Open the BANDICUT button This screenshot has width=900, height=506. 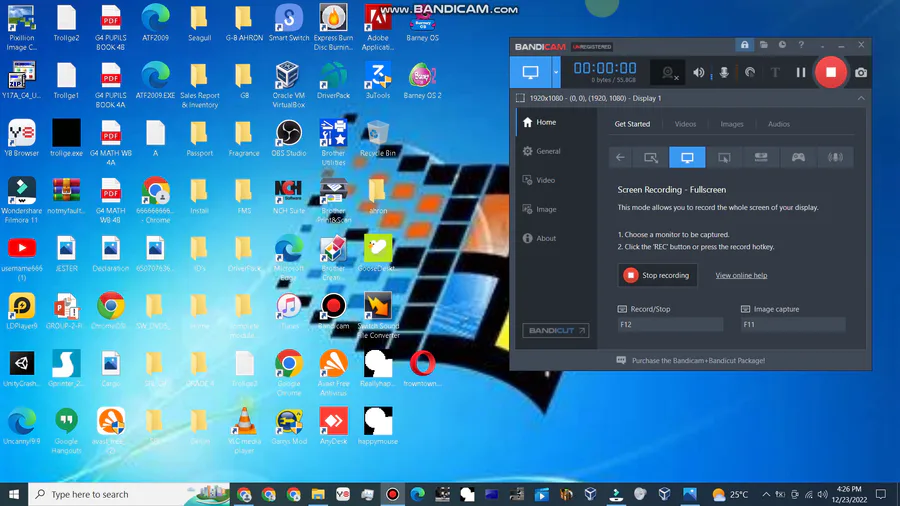tap(556, 330)
